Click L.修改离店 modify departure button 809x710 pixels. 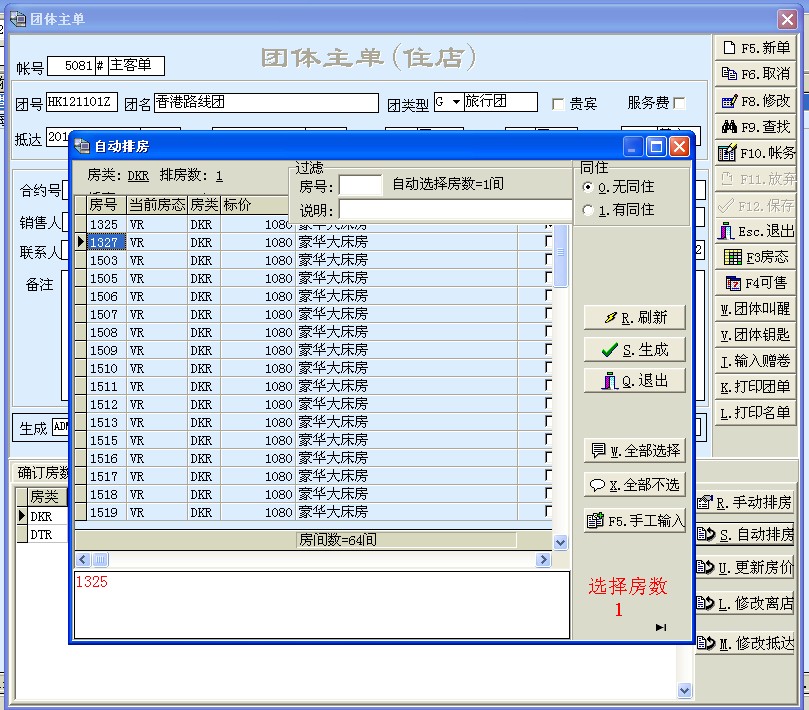click(x=744, y=603)
